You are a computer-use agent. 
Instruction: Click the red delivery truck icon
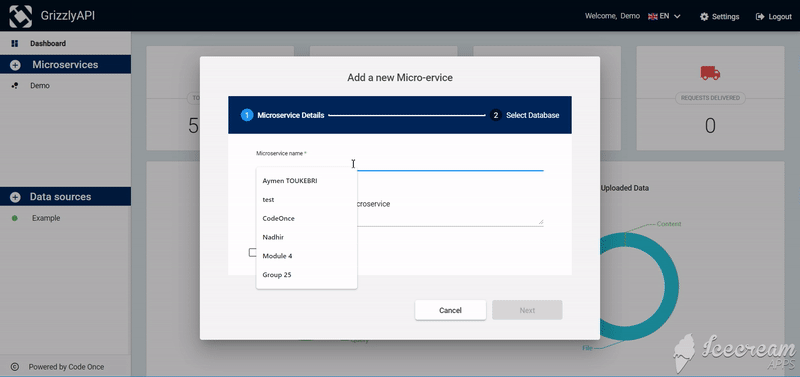point(710,73)
